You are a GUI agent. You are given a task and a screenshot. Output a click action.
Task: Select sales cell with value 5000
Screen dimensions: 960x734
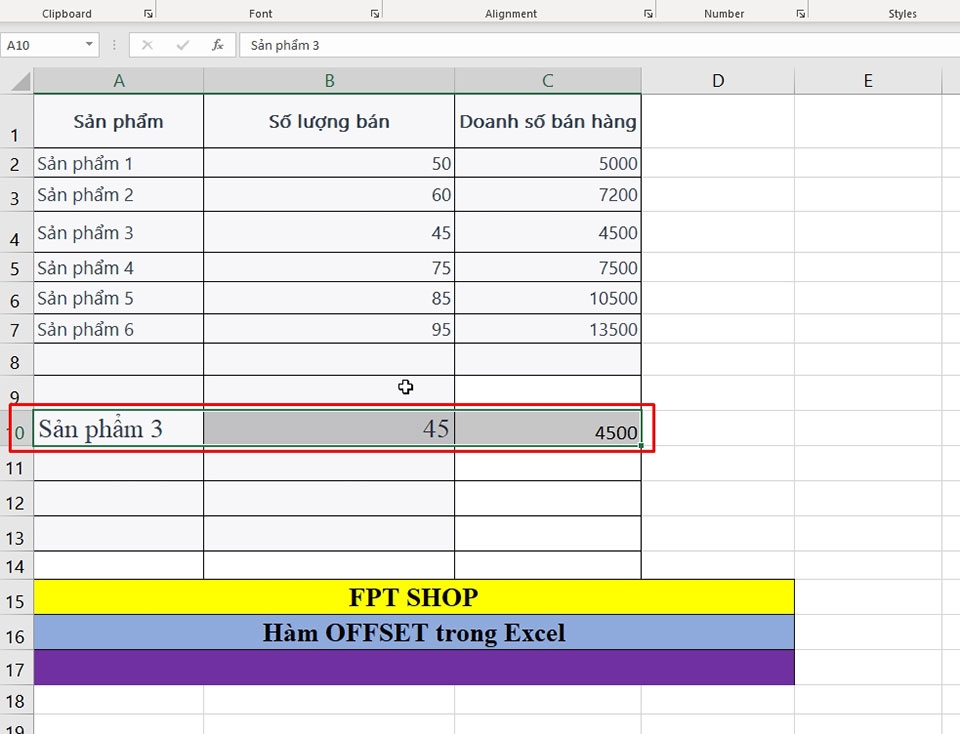point(548,163)
